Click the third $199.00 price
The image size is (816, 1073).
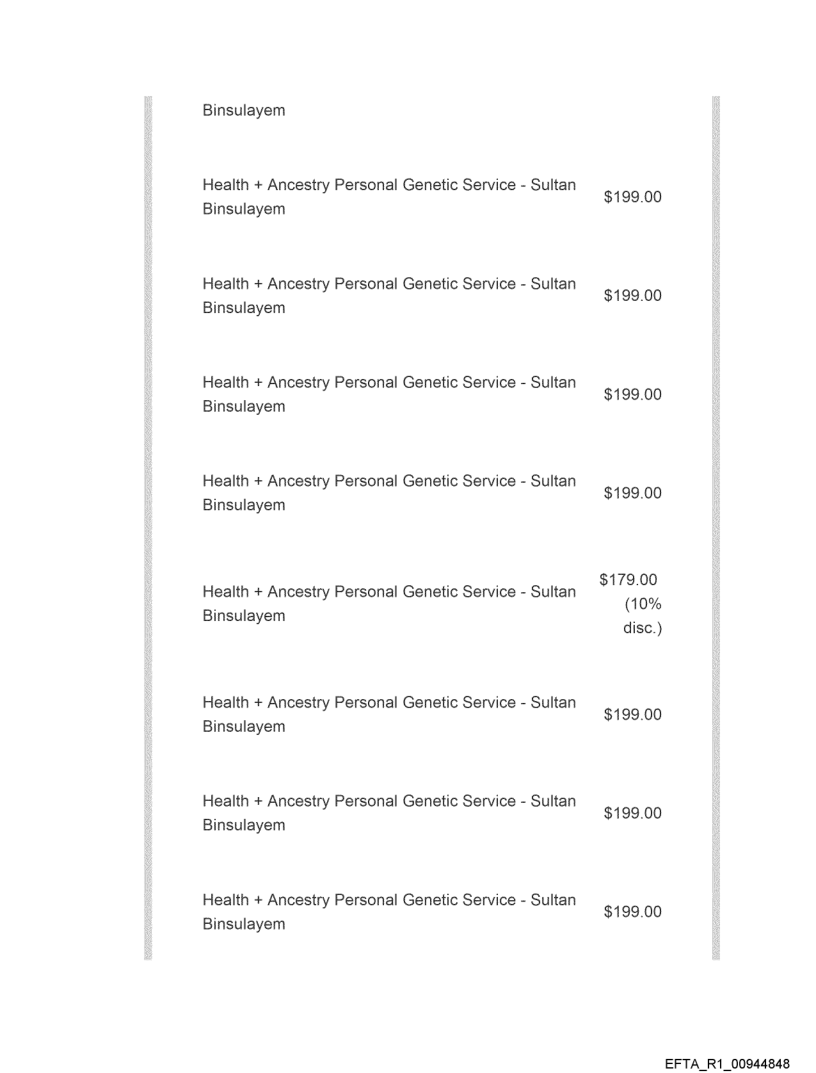pos(632,394)
